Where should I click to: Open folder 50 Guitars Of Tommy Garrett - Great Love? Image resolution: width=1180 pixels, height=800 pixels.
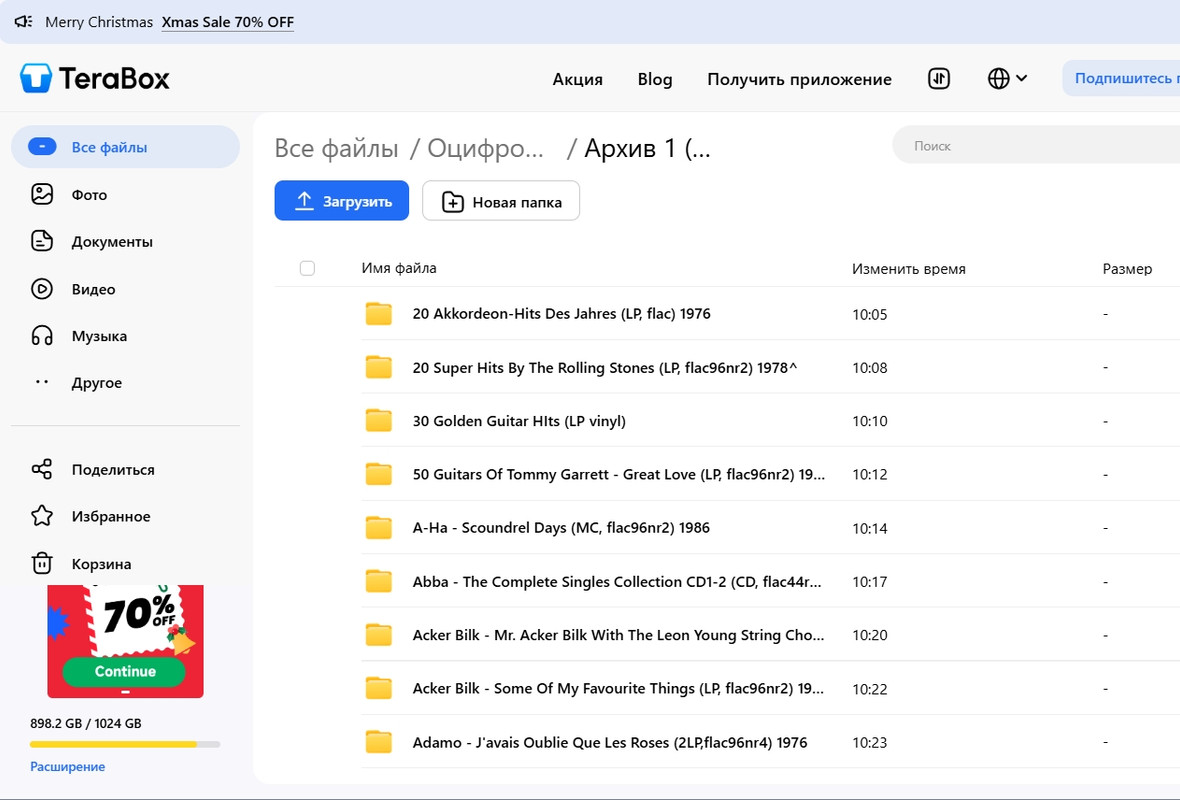click(x=619, y=474)
